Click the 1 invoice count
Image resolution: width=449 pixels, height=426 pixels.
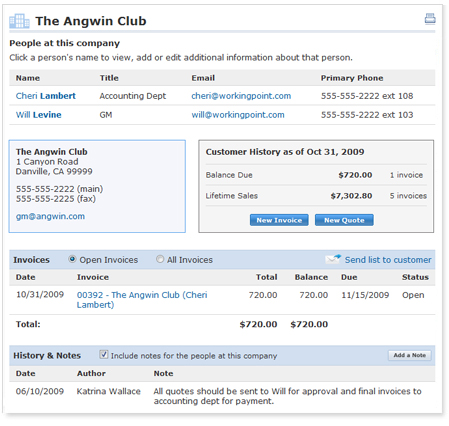(406, 175)
